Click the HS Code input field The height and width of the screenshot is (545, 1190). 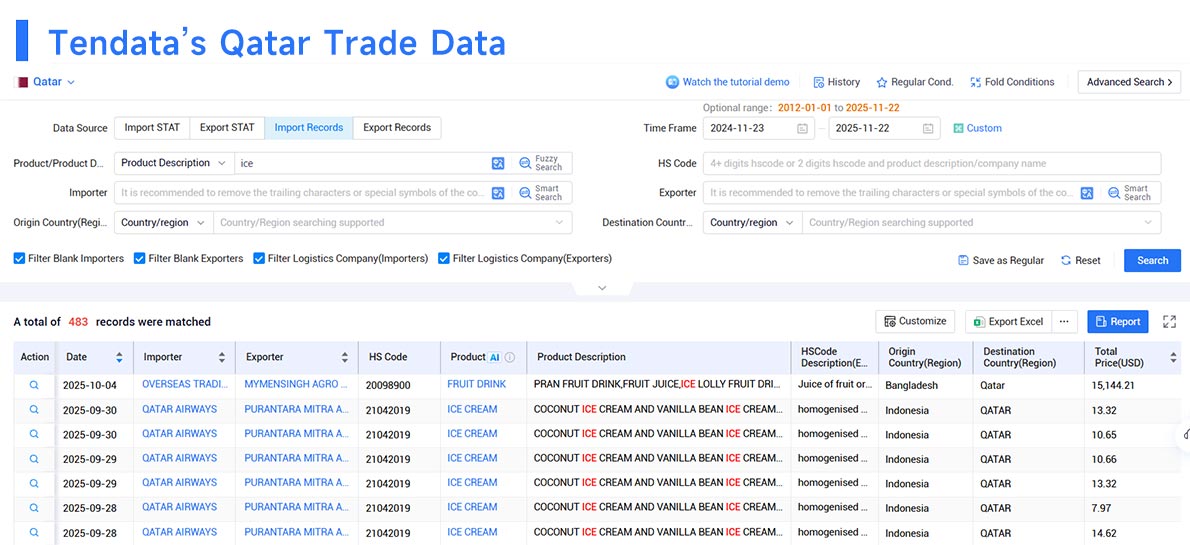tap(932, 163)
